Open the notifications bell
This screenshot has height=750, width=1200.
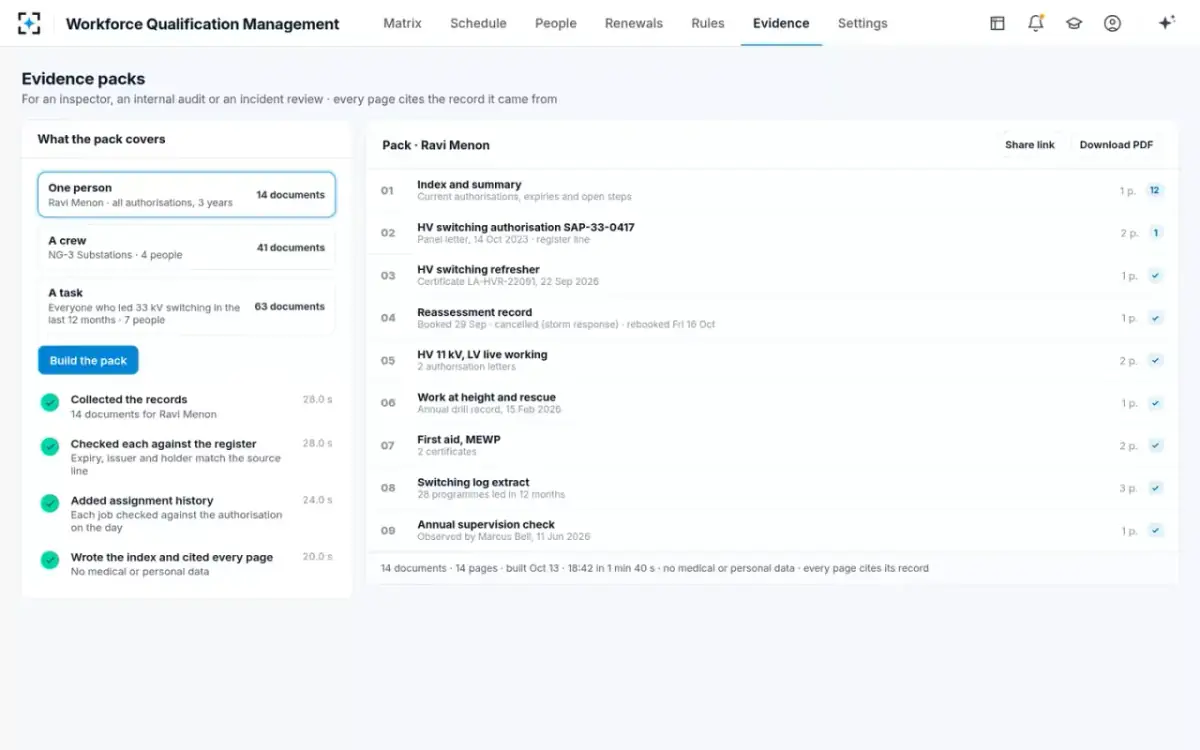[1036, 23]
